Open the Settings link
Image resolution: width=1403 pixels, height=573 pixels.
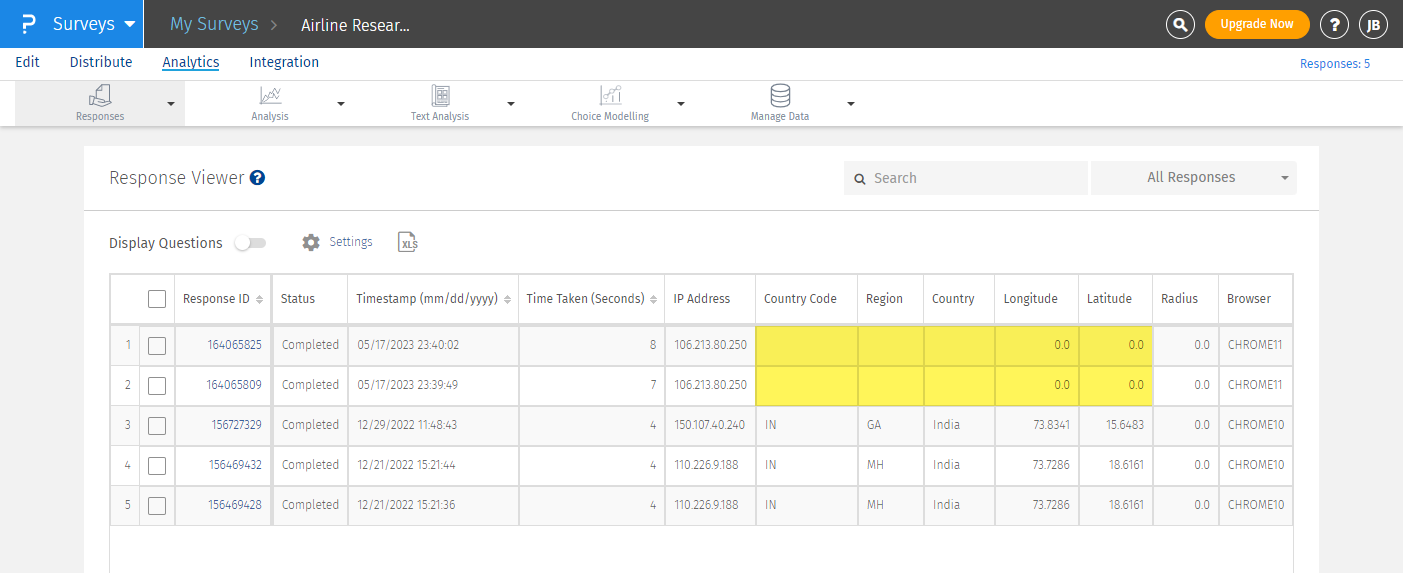pyautogui.click(x=351, y=242)
